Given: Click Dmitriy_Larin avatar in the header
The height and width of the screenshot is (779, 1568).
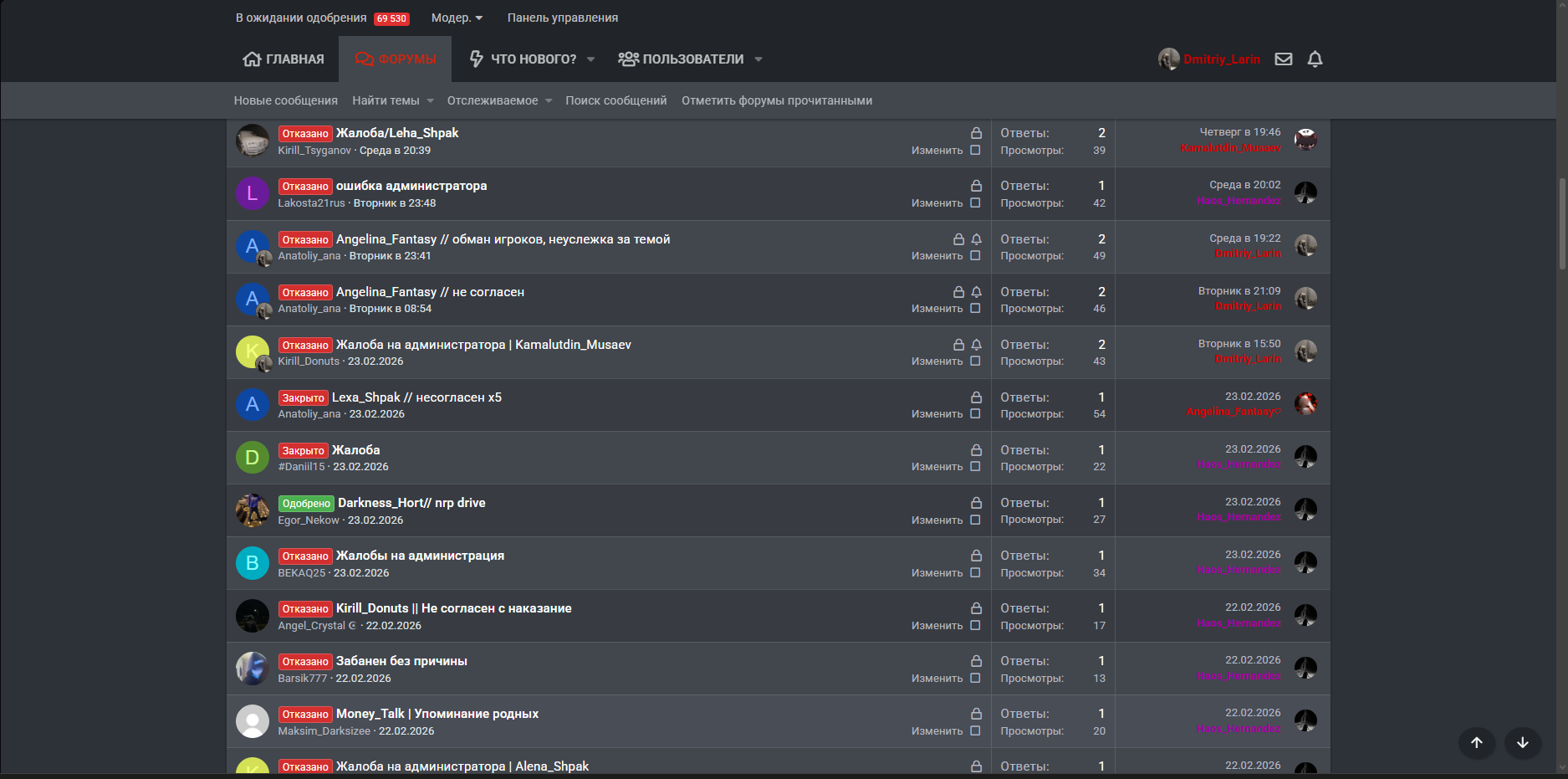Looking at the screenshot, I should point(1168,59).
